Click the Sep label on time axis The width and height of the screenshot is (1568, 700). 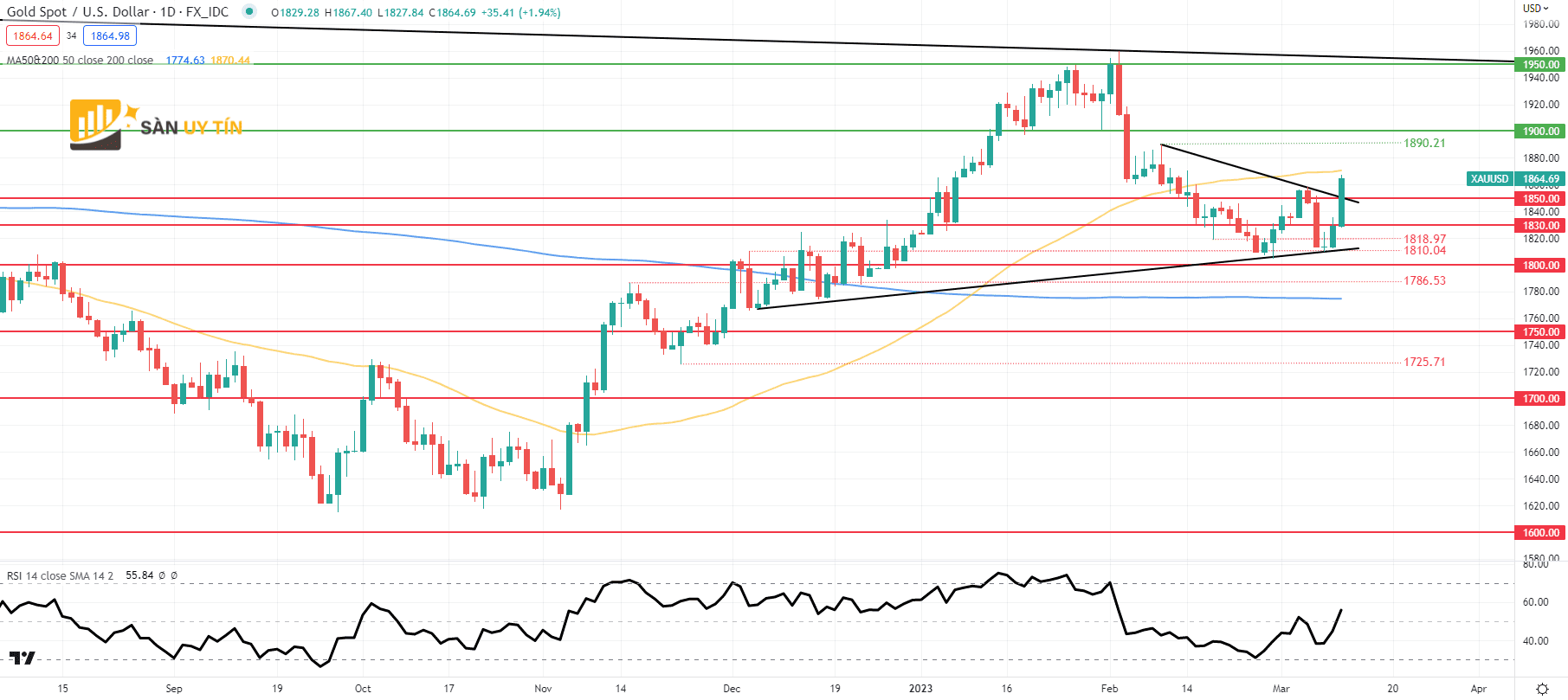(174, 689)
